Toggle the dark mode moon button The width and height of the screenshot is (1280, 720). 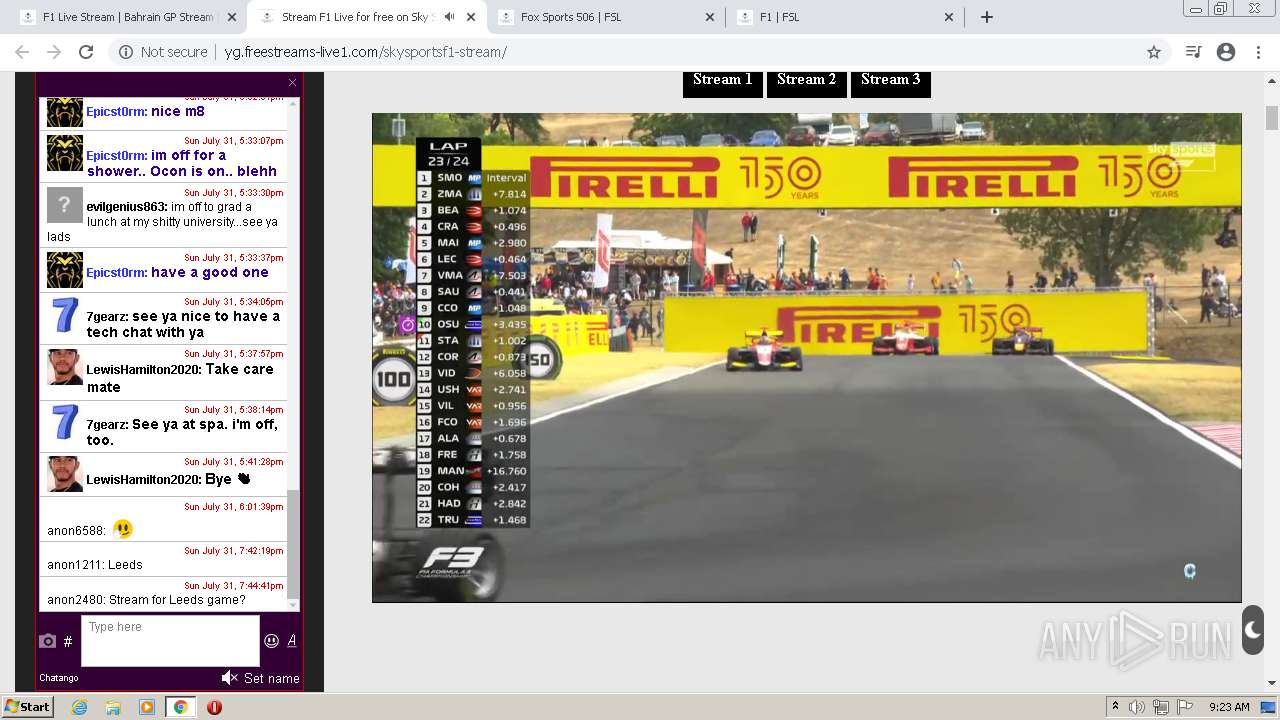[x=1253, y=631]
